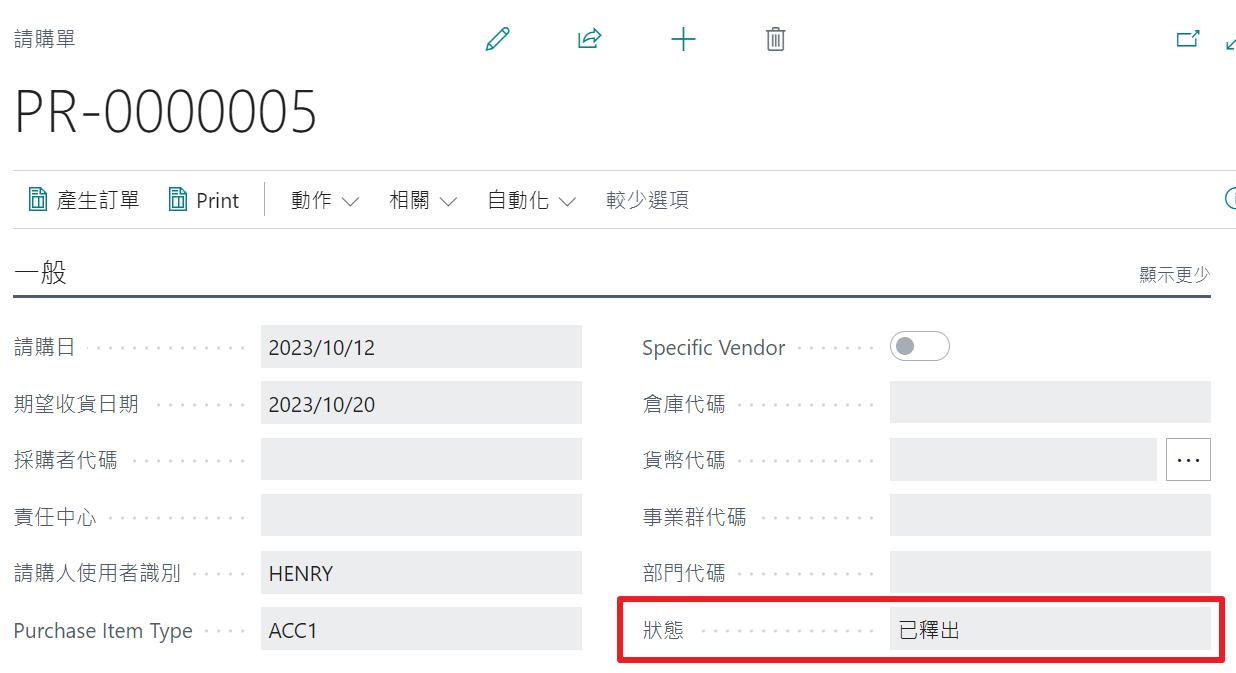Select the 採購者代碼 field

click(x=421, y=459)
